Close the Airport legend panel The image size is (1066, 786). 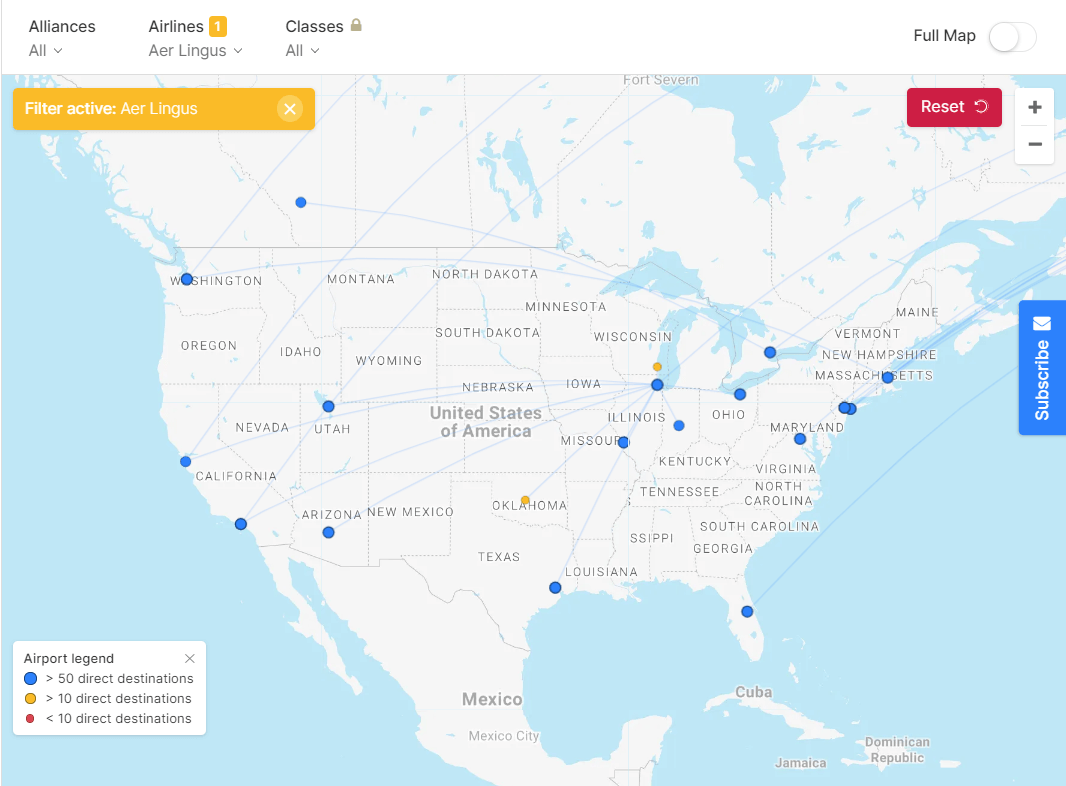(x=189, y=658)
